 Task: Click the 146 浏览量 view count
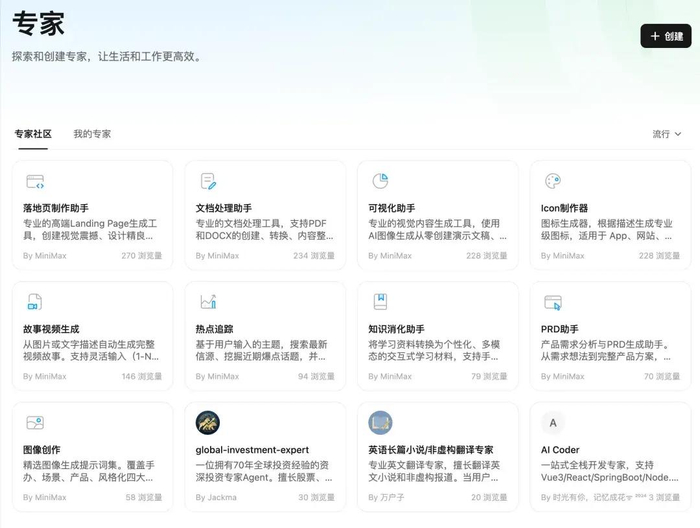pyautogui.click(x=142, y=376)
